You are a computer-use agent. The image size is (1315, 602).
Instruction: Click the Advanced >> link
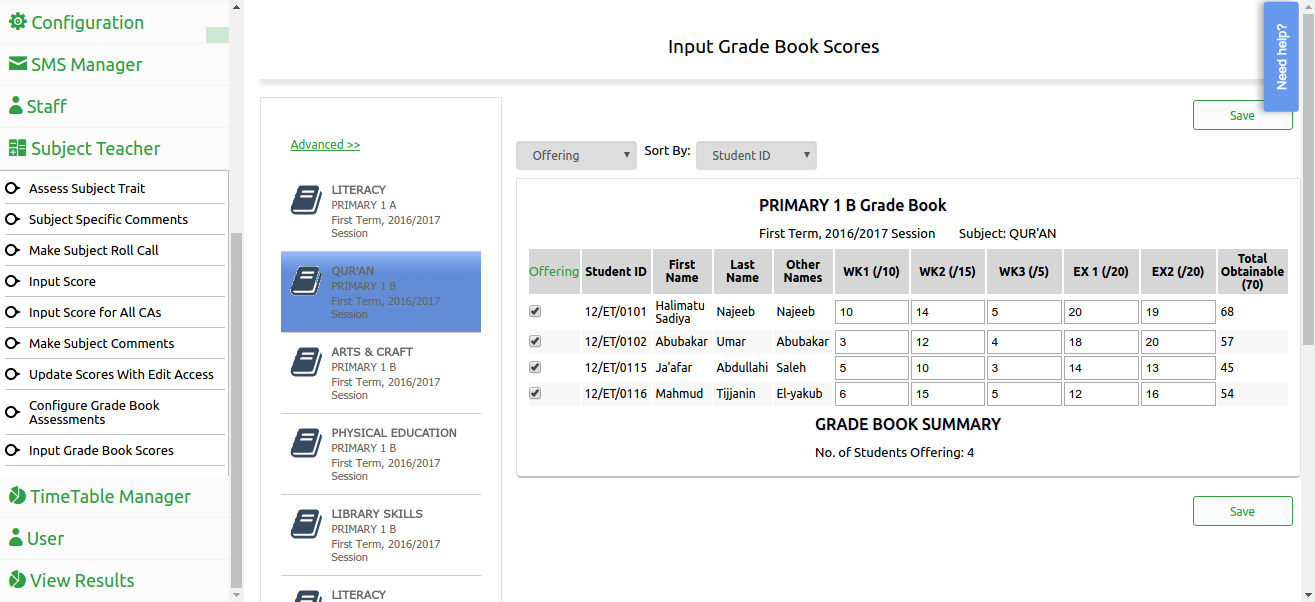pos(325,145)
